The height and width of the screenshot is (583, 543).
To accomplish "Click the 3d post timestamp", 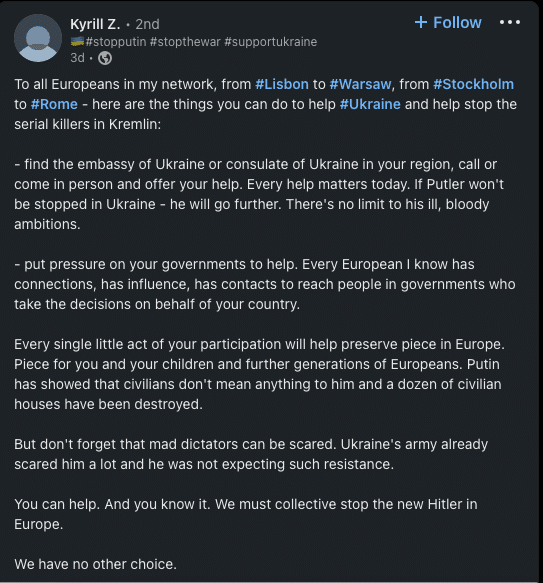I will click(x=77, y=58).
